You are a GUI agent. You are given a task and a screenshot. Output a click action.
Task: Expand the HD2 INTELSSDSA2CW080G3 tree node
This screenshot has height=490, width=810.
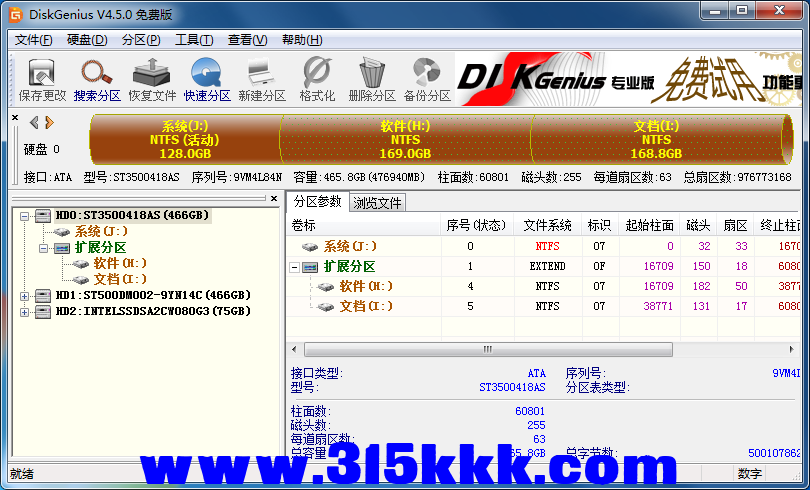click(x=24, y=312)
